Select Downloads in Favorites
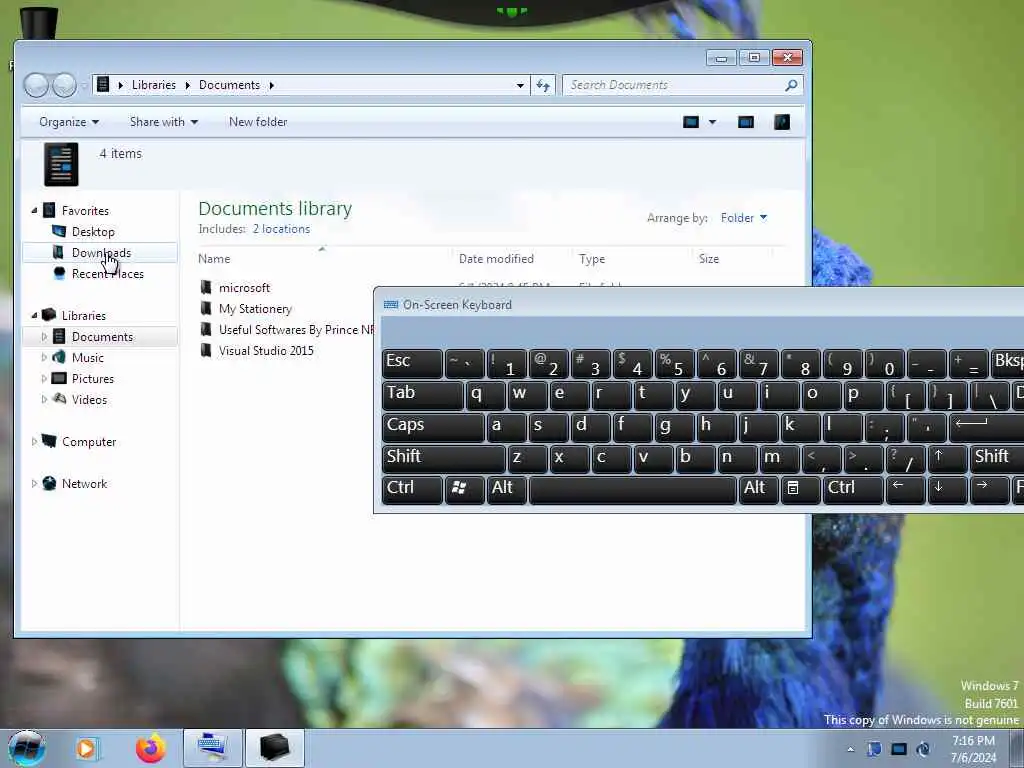1024x768 pixels. (101, 253)
